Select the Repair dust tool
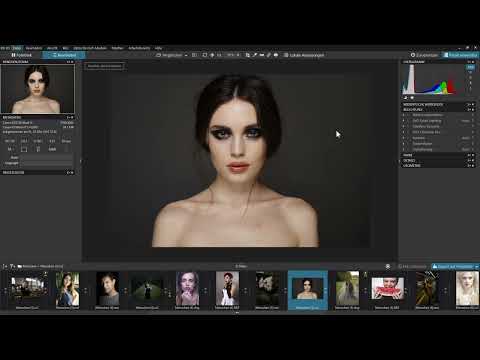 (269, 55)
